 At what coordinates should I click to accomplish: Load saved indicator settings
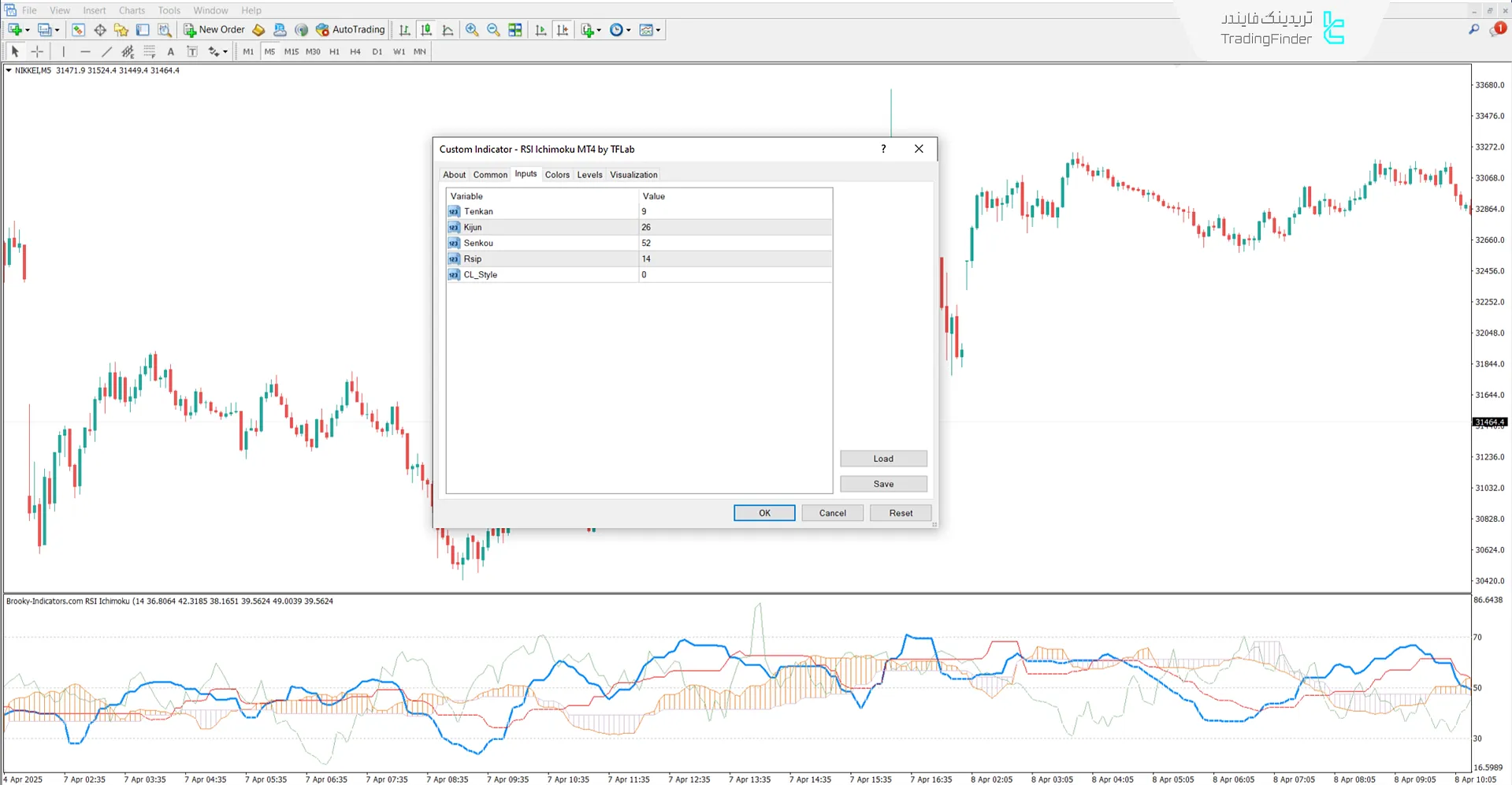point(882,458)
